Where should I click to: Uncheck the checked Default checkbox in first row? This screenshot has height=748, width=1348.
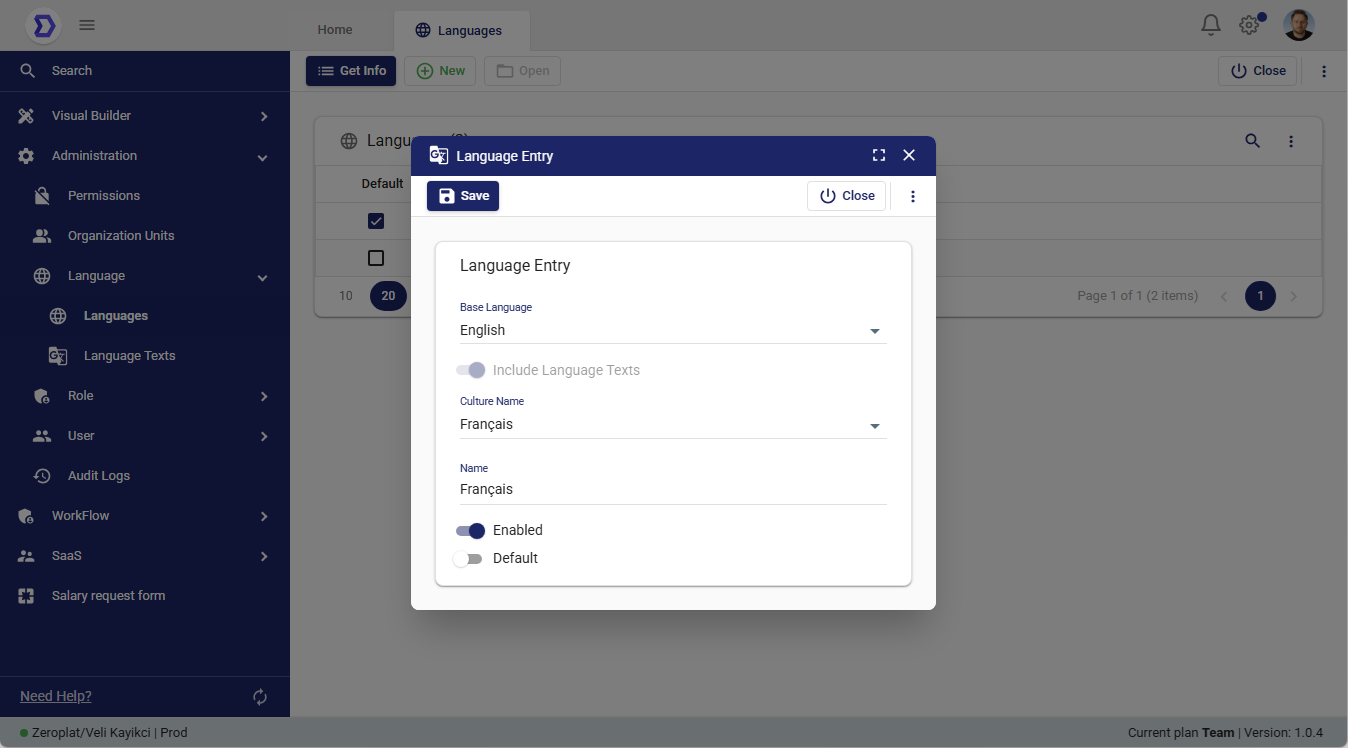click(376, 221)
